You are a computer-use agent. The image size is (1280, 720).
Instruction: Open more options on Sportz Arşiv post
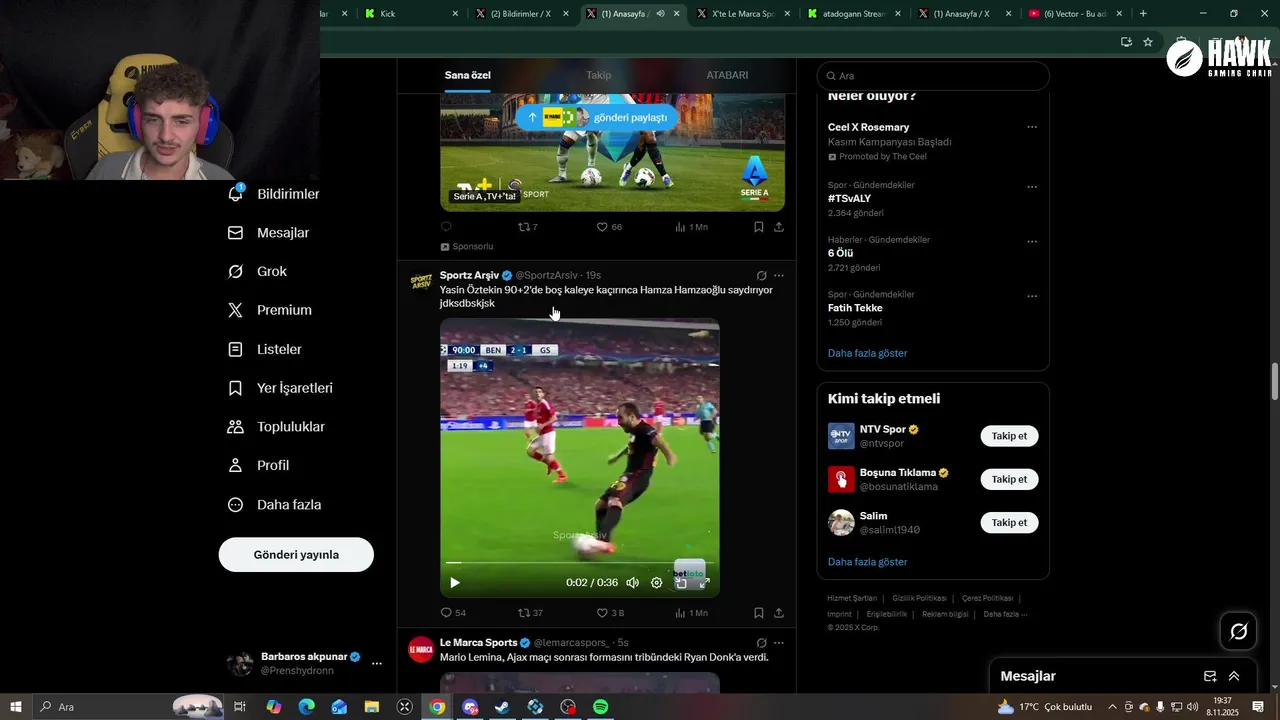coord(778,276)
